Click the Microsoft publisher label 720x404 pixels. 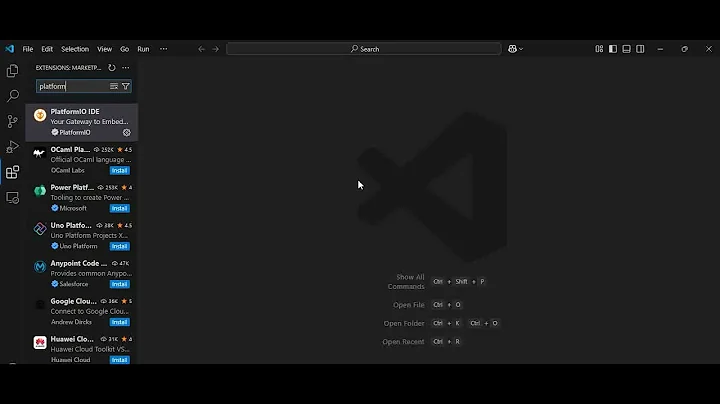point(73,208)
